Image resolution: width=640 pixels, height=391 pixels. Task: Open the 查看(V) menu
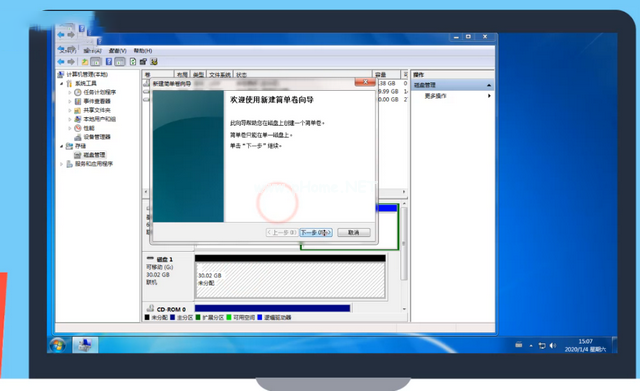118,51
